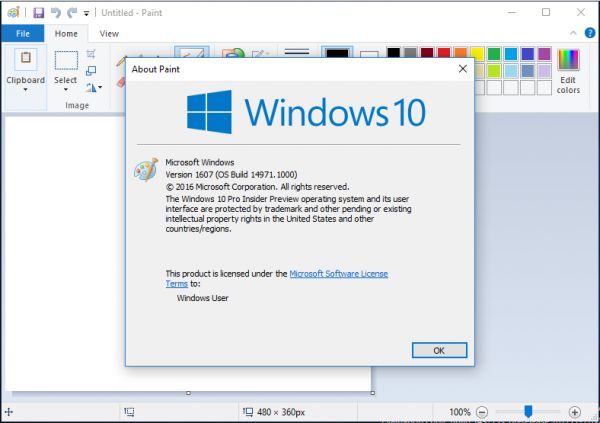Click the Shapes gallery icon
The height and width of the screenshot is (423, 600).
(233, 53)
